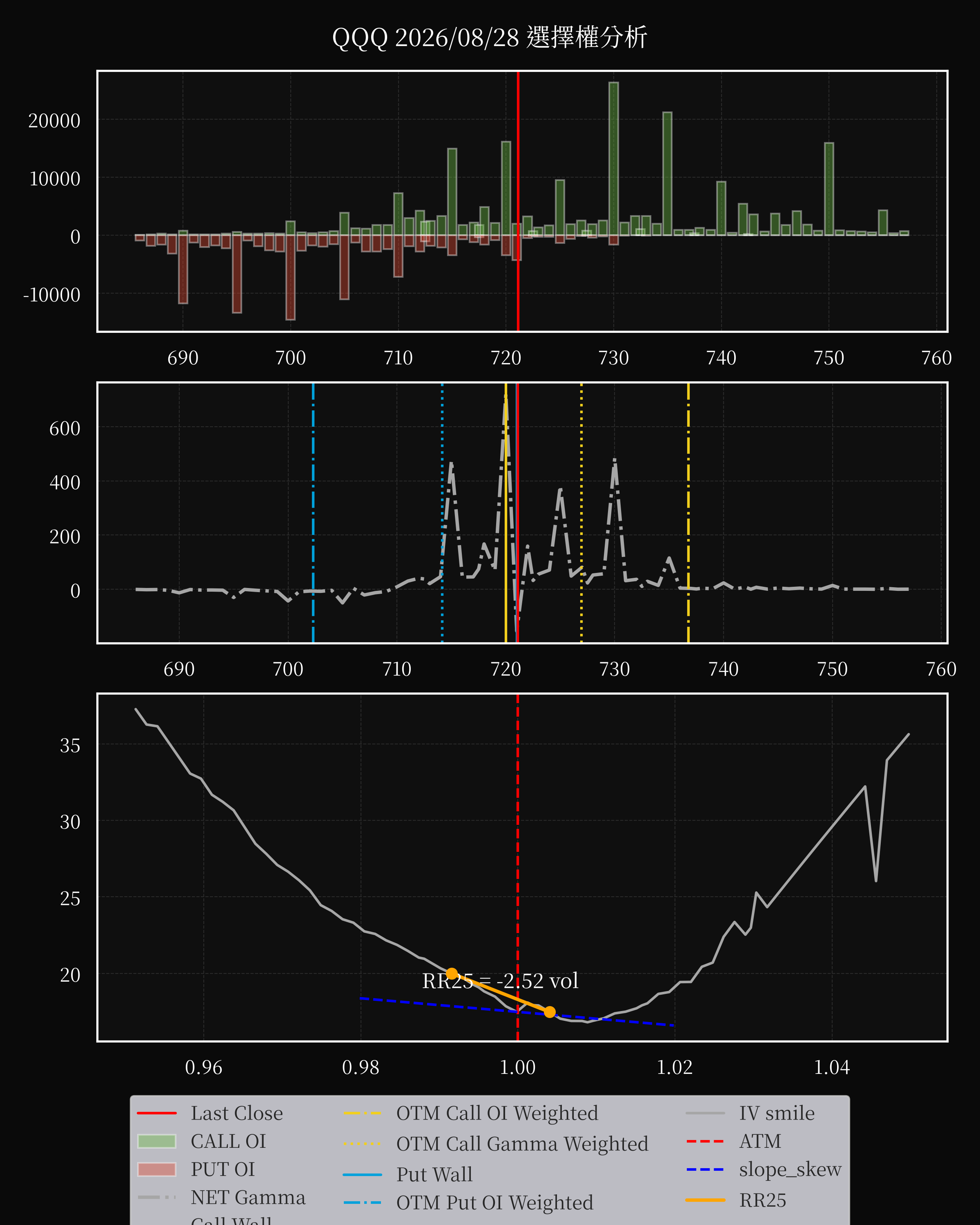Select the CALL OI legend label
Screen dimensions: 980x1225
(x=228, y=1141)
